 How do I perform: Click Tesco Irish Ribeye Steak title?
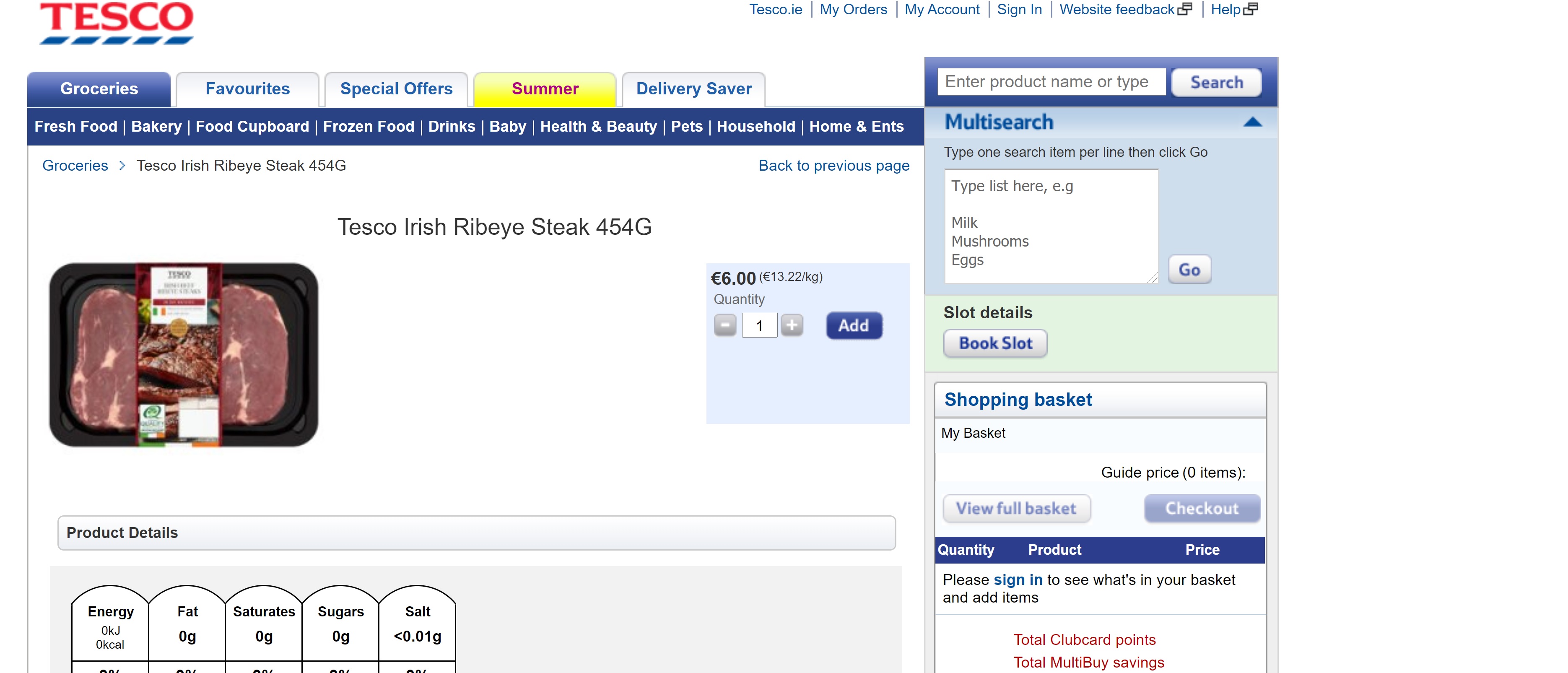pos(494,226)
